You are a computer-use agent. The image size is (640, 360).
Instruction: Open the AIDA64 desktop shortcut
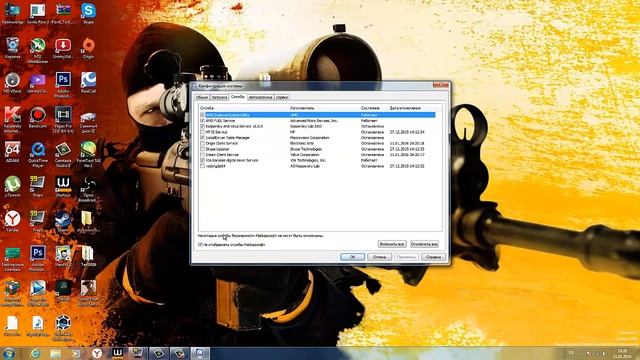[12, 152]
